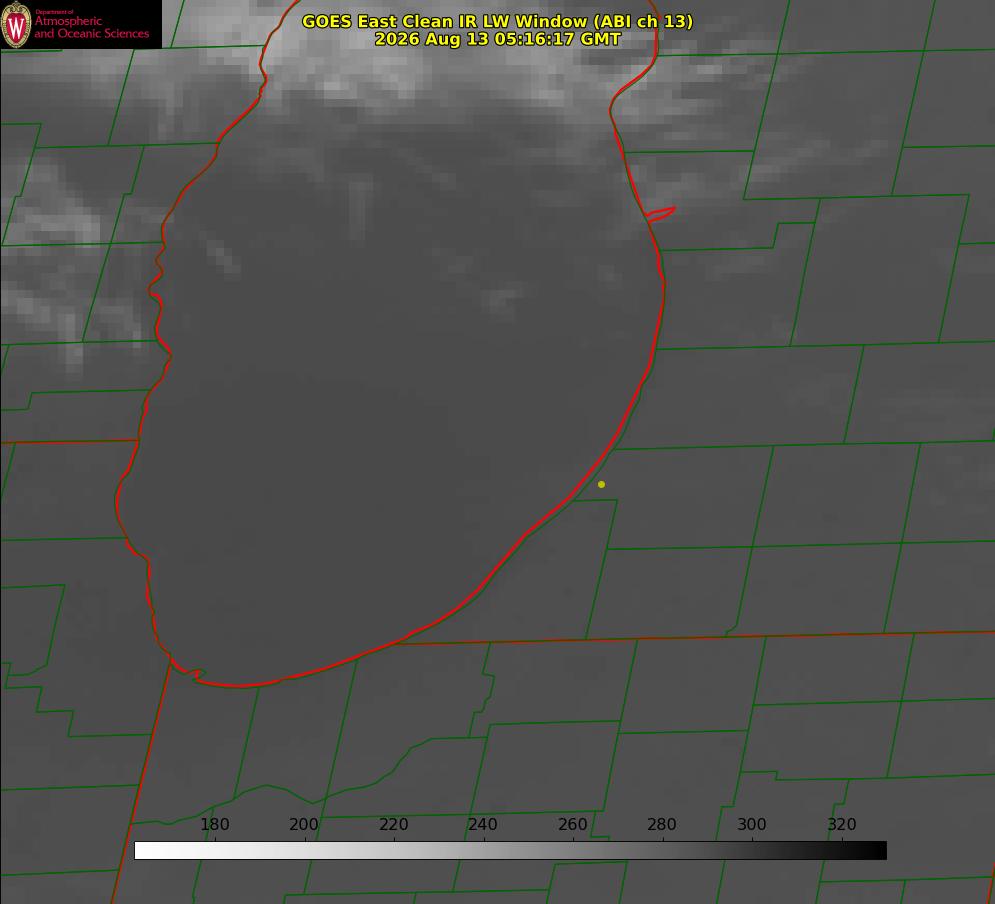The width and height of the screenshot is (995, 904).
Task: Click the 200 colorbar tick label
Action: pos(304,824)
